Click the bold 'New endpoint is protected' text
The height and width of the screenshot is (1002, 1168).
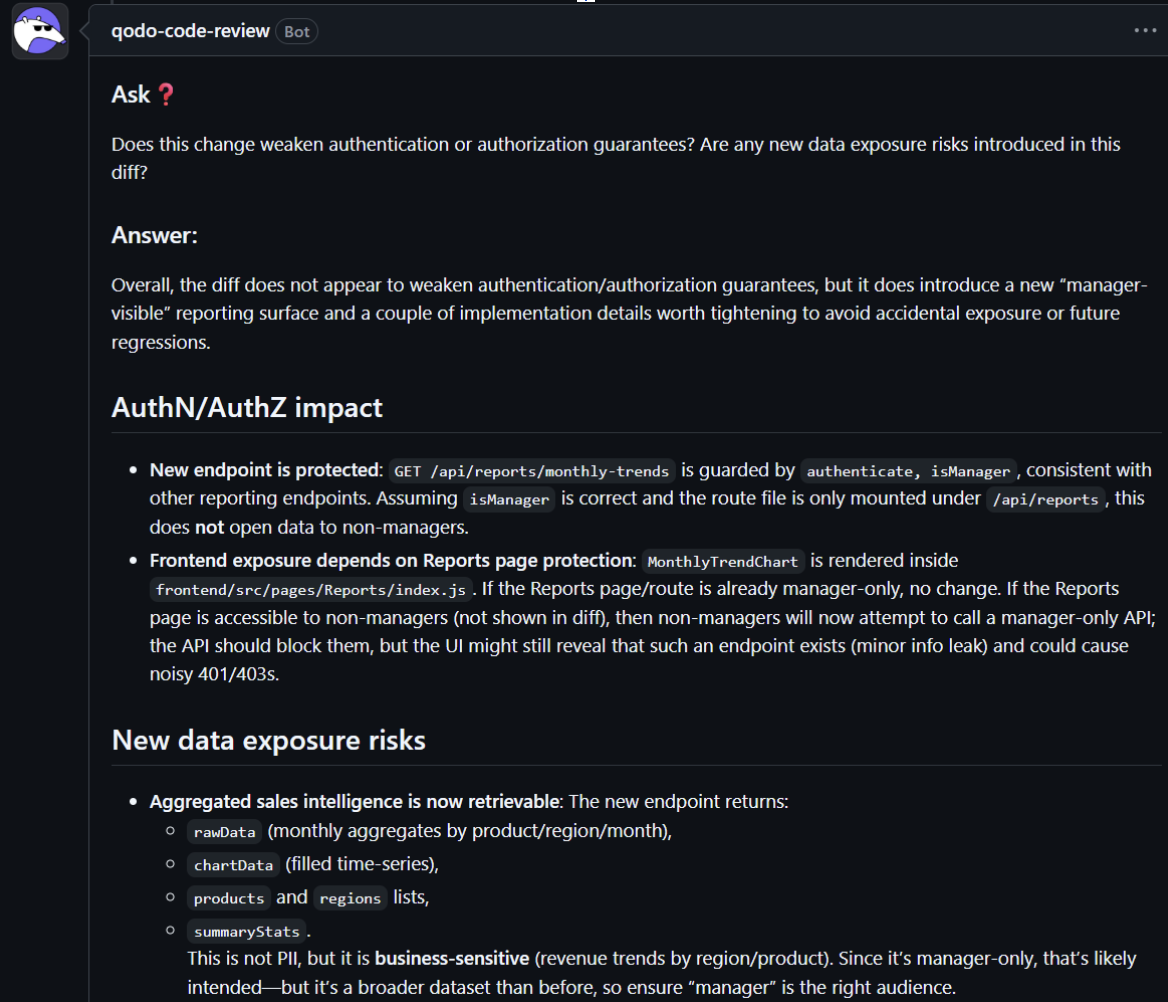pos(265,470)
